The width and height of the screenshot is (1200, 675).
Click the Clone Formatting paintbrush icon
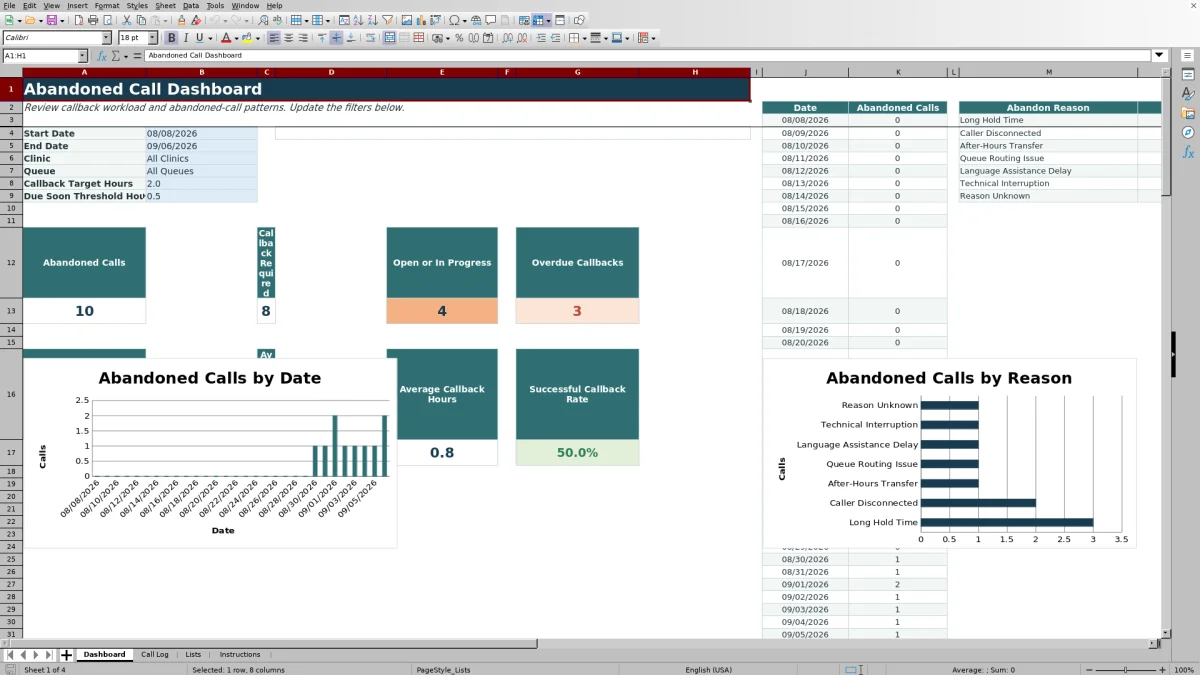[182, 20]
